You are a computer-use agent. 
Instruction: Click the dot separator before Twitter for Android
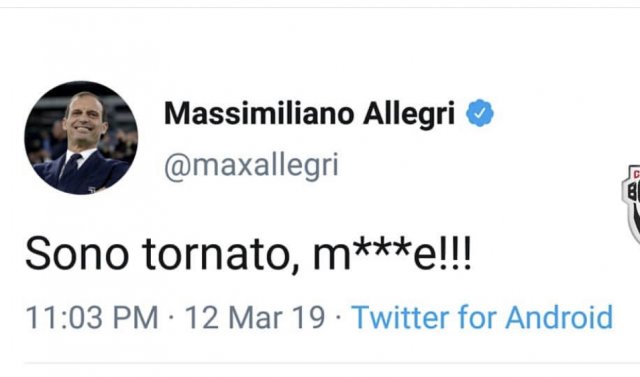click(338, 317)
